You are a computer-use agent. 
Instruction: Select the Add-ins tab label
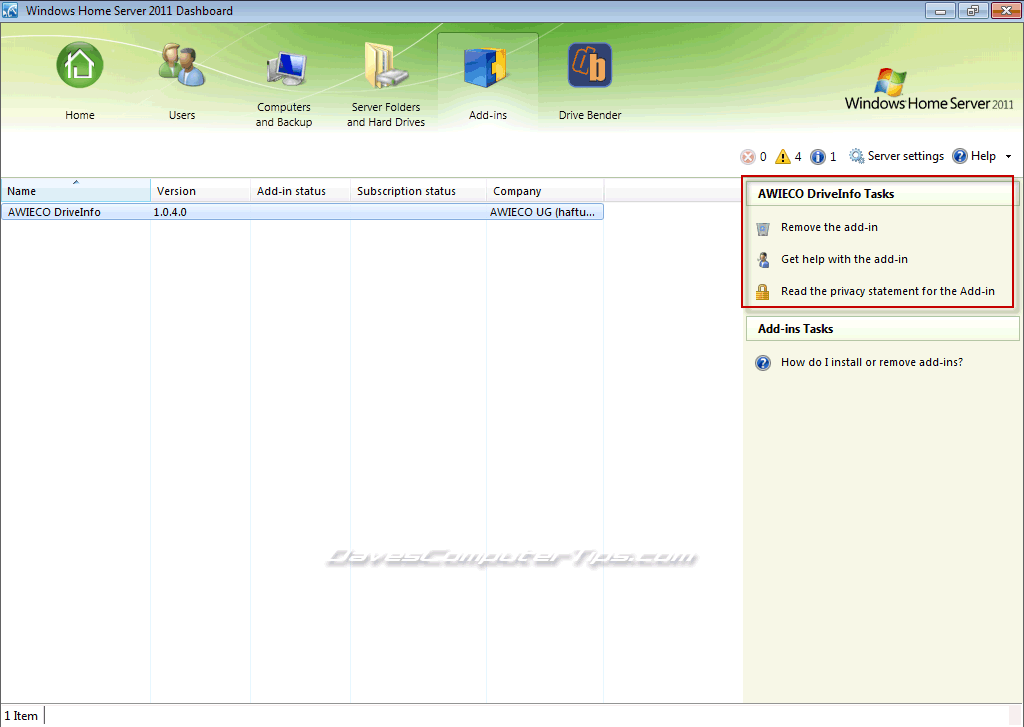[x=488, y=115]
